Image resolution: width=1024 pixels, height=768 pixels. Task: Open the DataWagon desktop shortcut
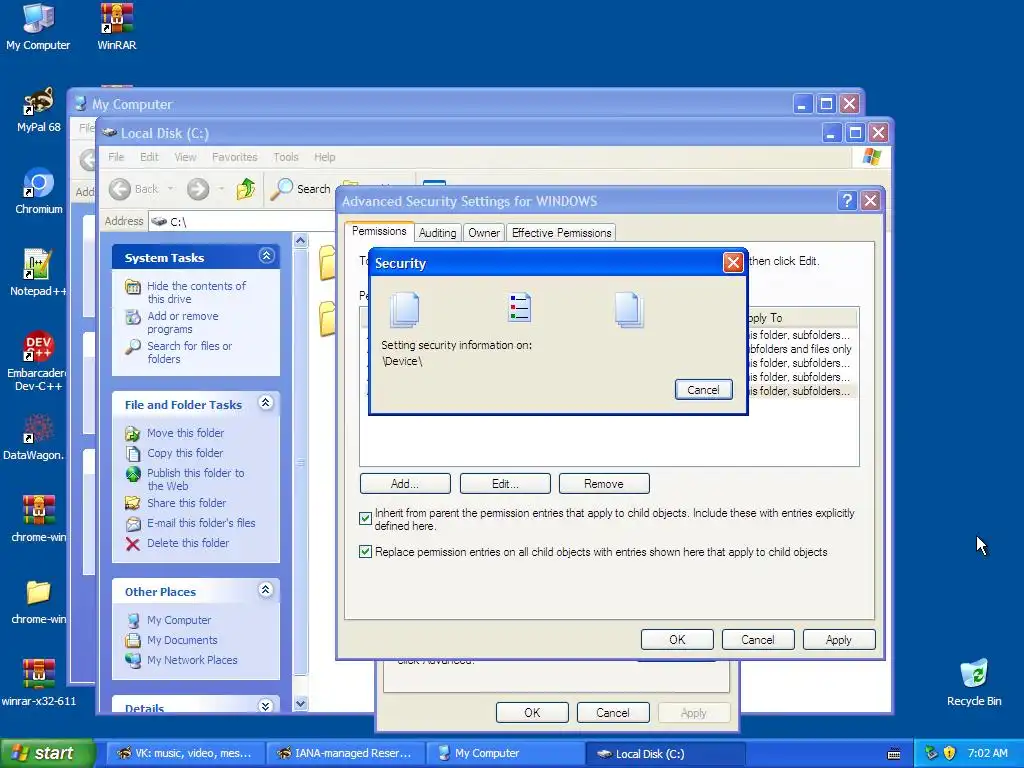[x=34, y=437]
